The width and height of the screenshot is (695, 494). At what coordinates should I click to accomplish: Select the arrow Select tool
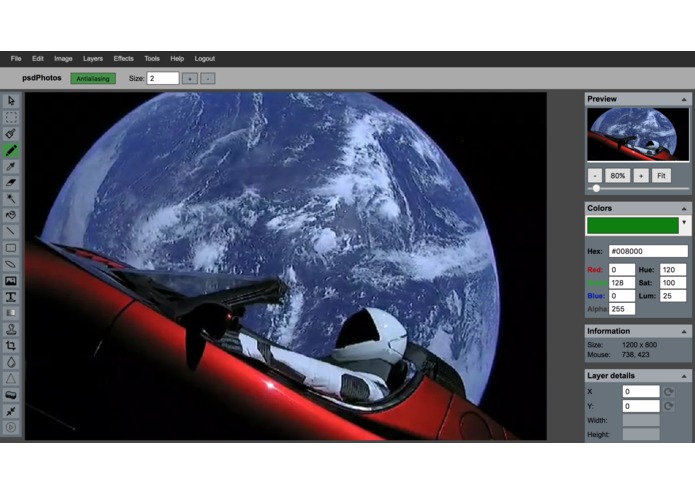tap(11, 101)
